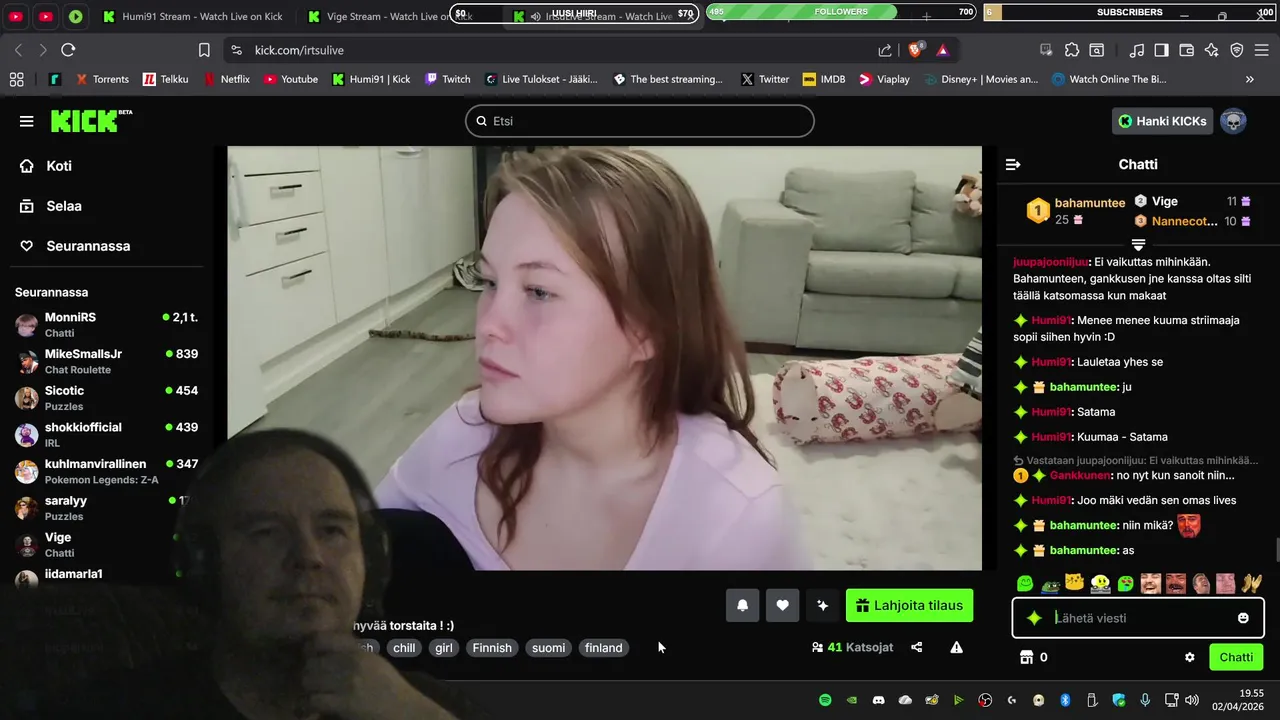Viewport: 1280px width, 720px height.
Task: Open the tab groups grid icon
Action: [16, 79]
